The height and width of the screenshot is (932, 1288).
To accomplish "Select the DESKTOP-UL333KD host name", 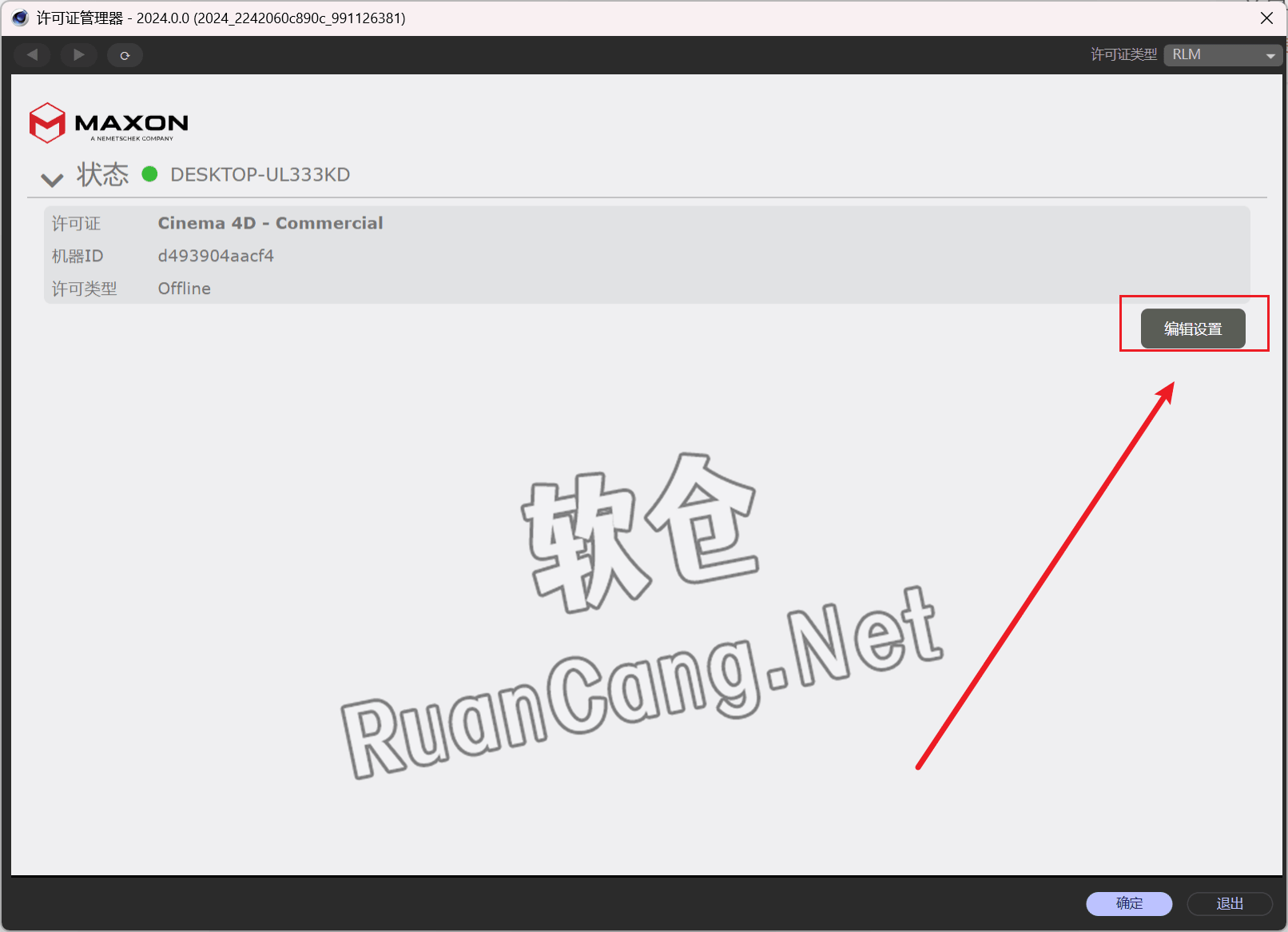I will pos(260,175).
